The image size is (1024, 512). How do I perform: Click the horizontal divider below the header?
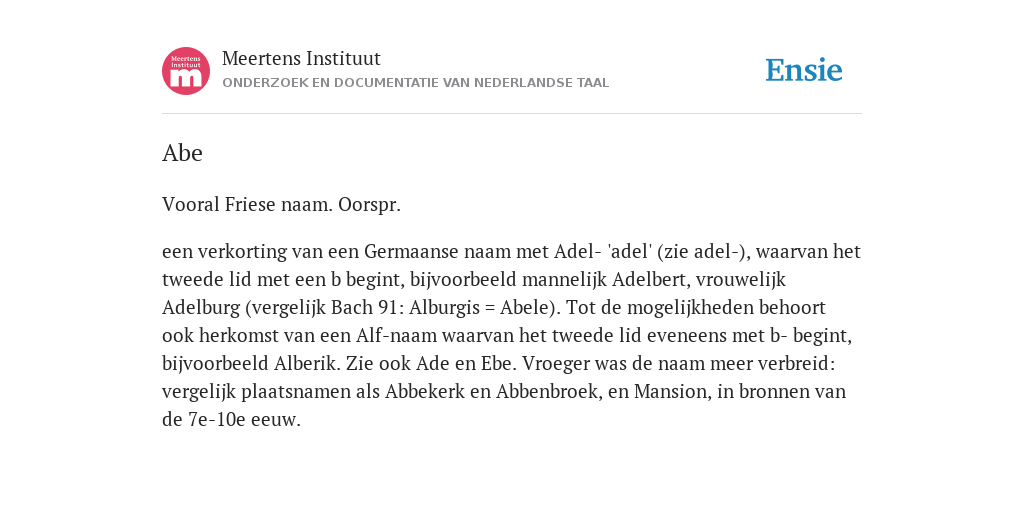click(x=512, y=114)
